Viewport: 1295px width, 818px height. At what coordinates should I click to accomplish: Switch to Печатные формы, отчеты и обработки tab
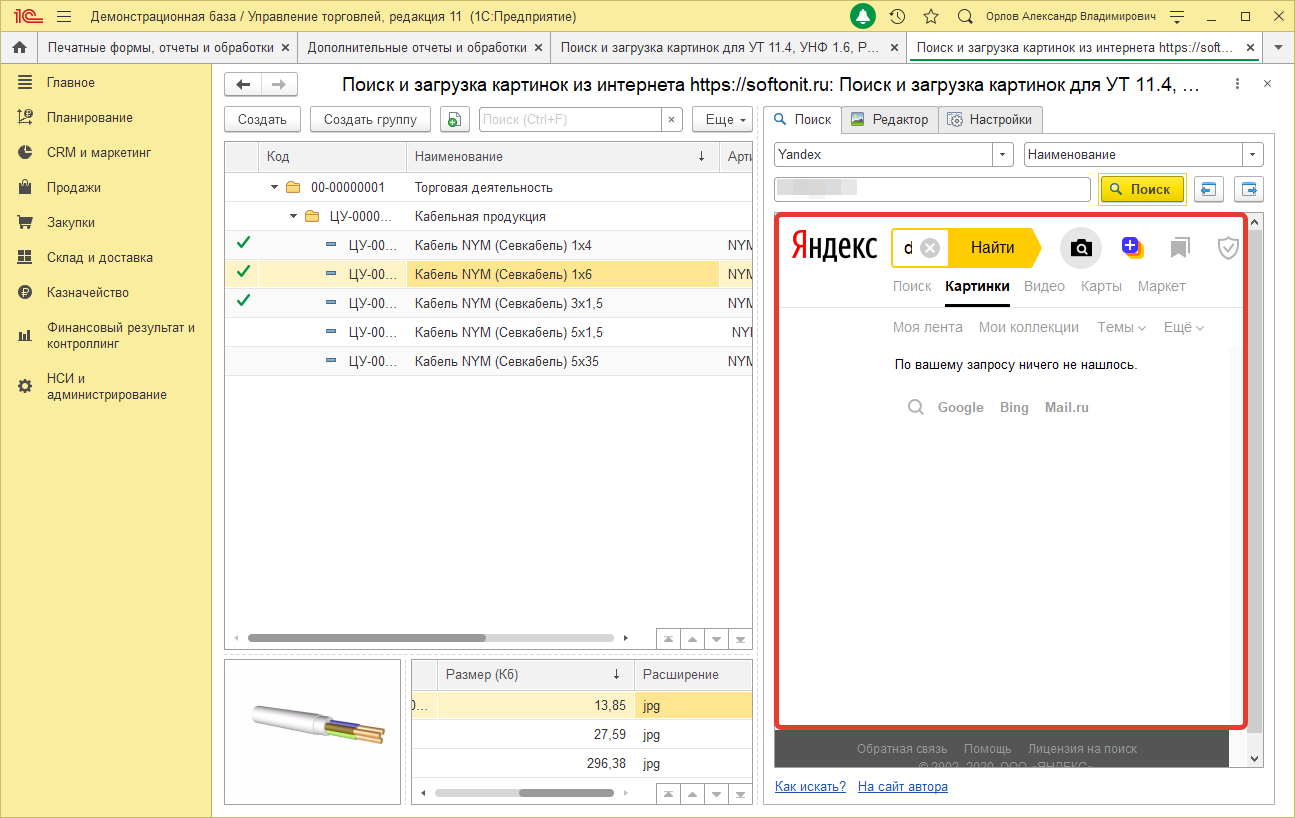click(160, 47)
